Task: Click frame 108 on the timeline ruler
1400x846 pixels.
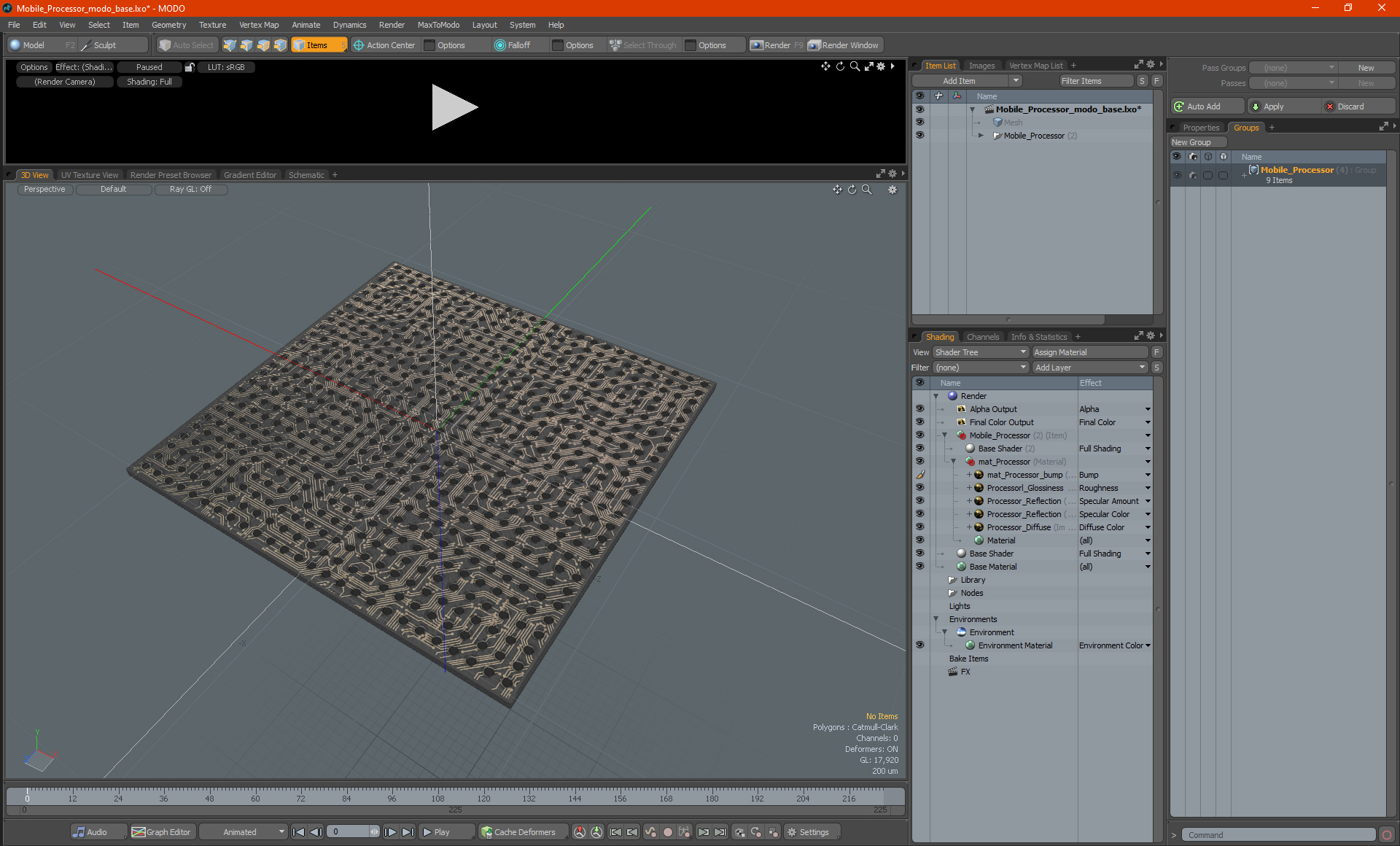Action: pos(437,794)
